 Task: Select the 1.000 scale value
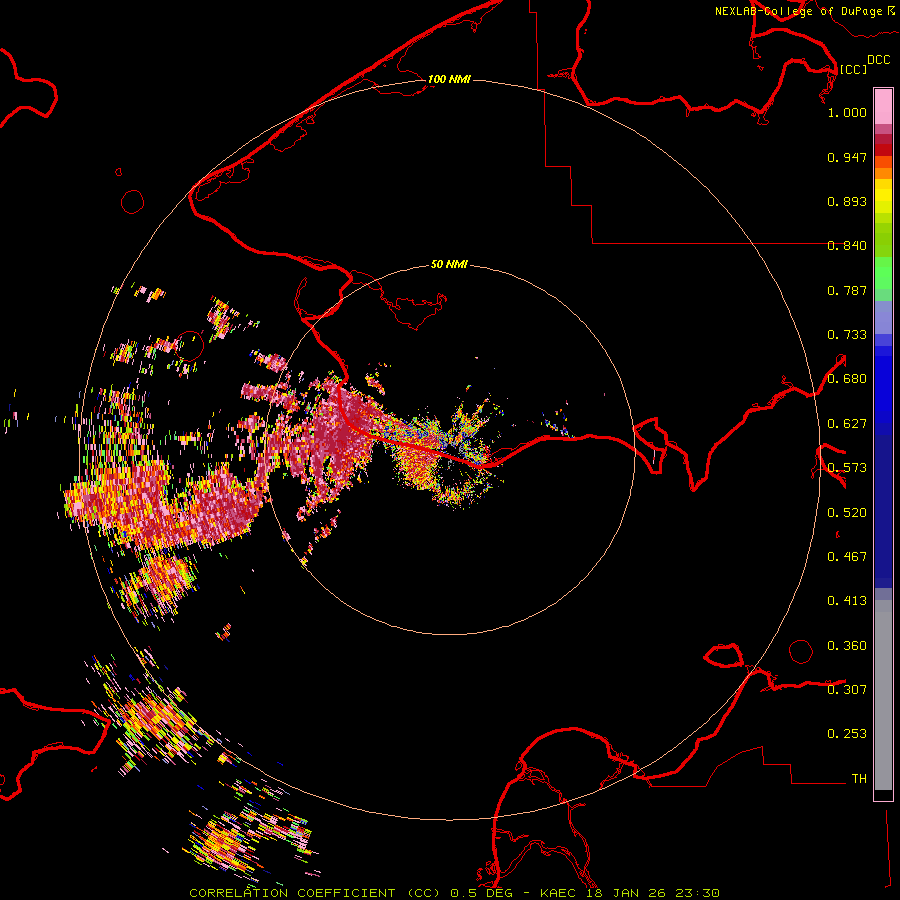coord(847,113)
